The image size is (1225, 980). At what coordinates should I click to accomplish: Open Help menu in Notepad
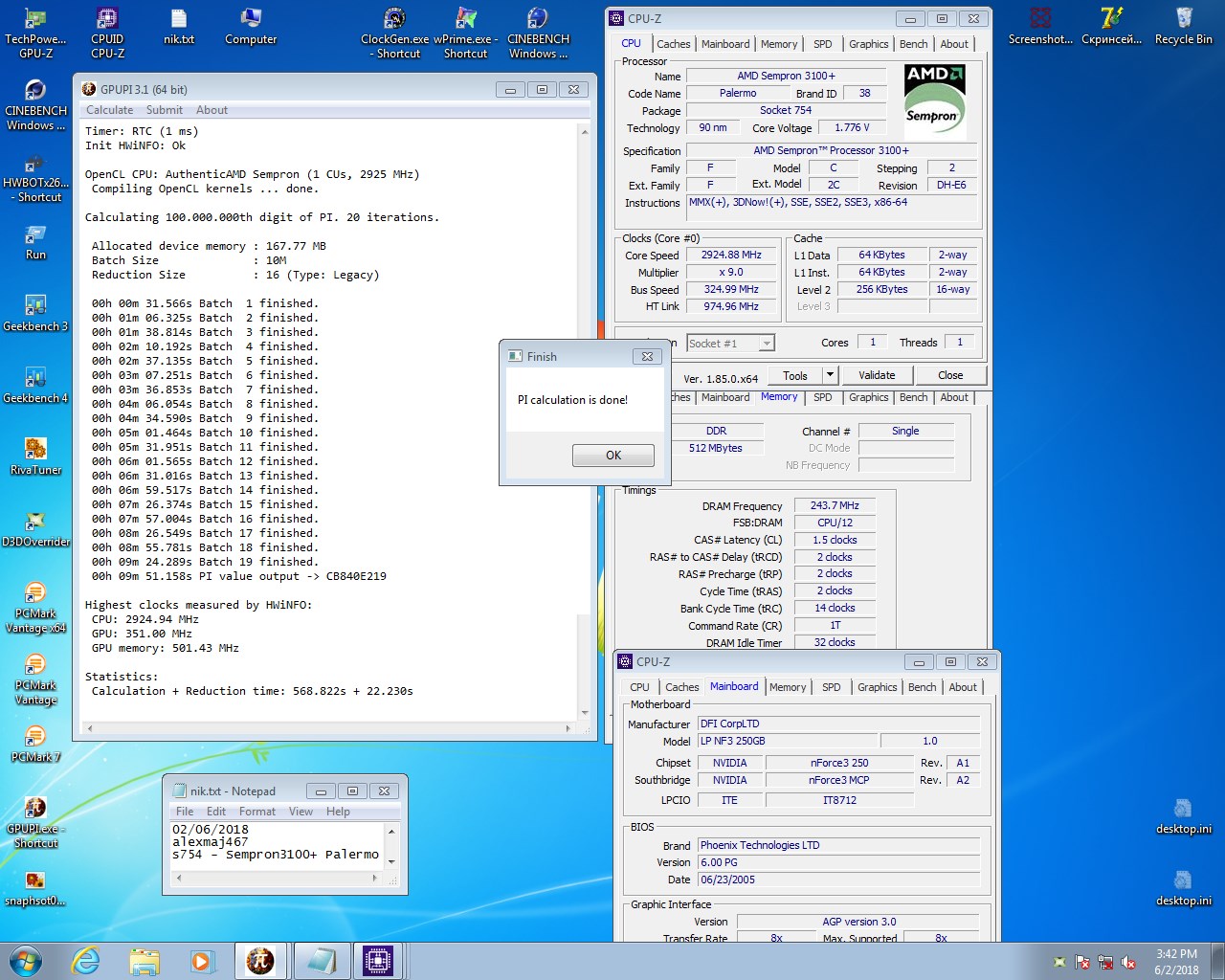coord(338,812)
